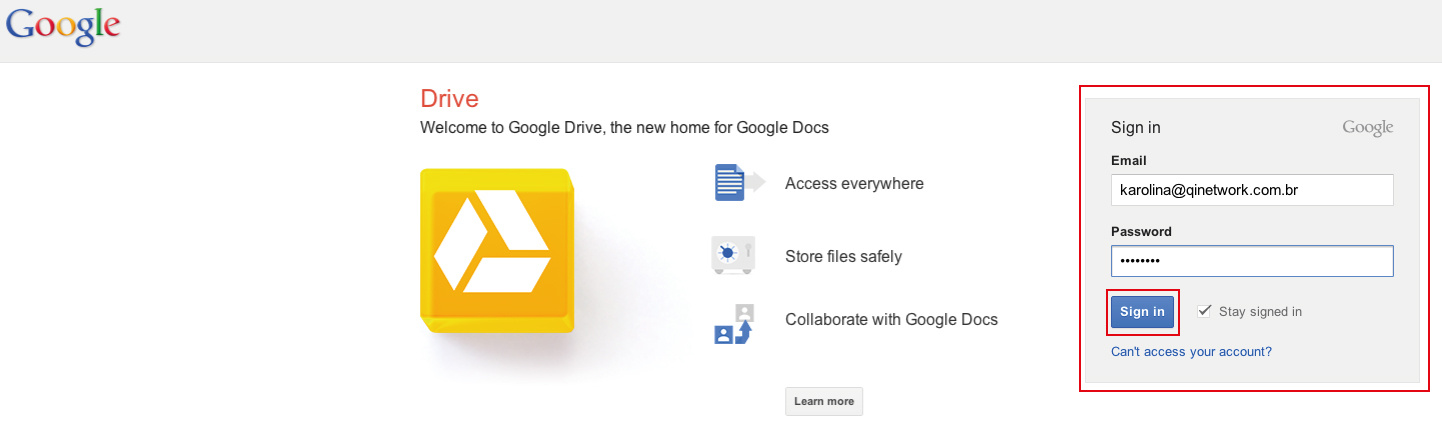
Task: Click the 'Collaborate with Google Docs' text
Action: (891, 320)
